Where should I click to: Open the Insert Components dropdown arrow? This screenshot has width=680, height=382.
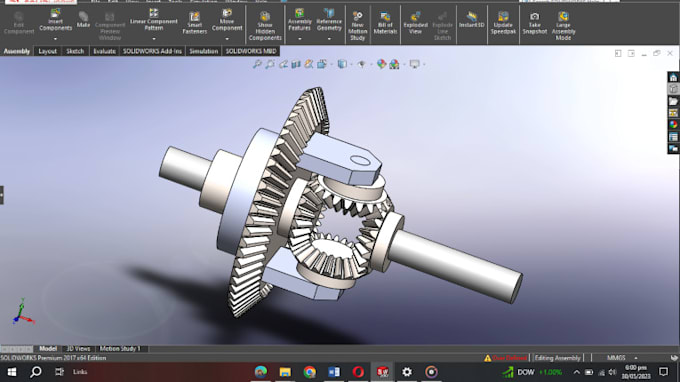pyautogui.click(x=56, y=39)
